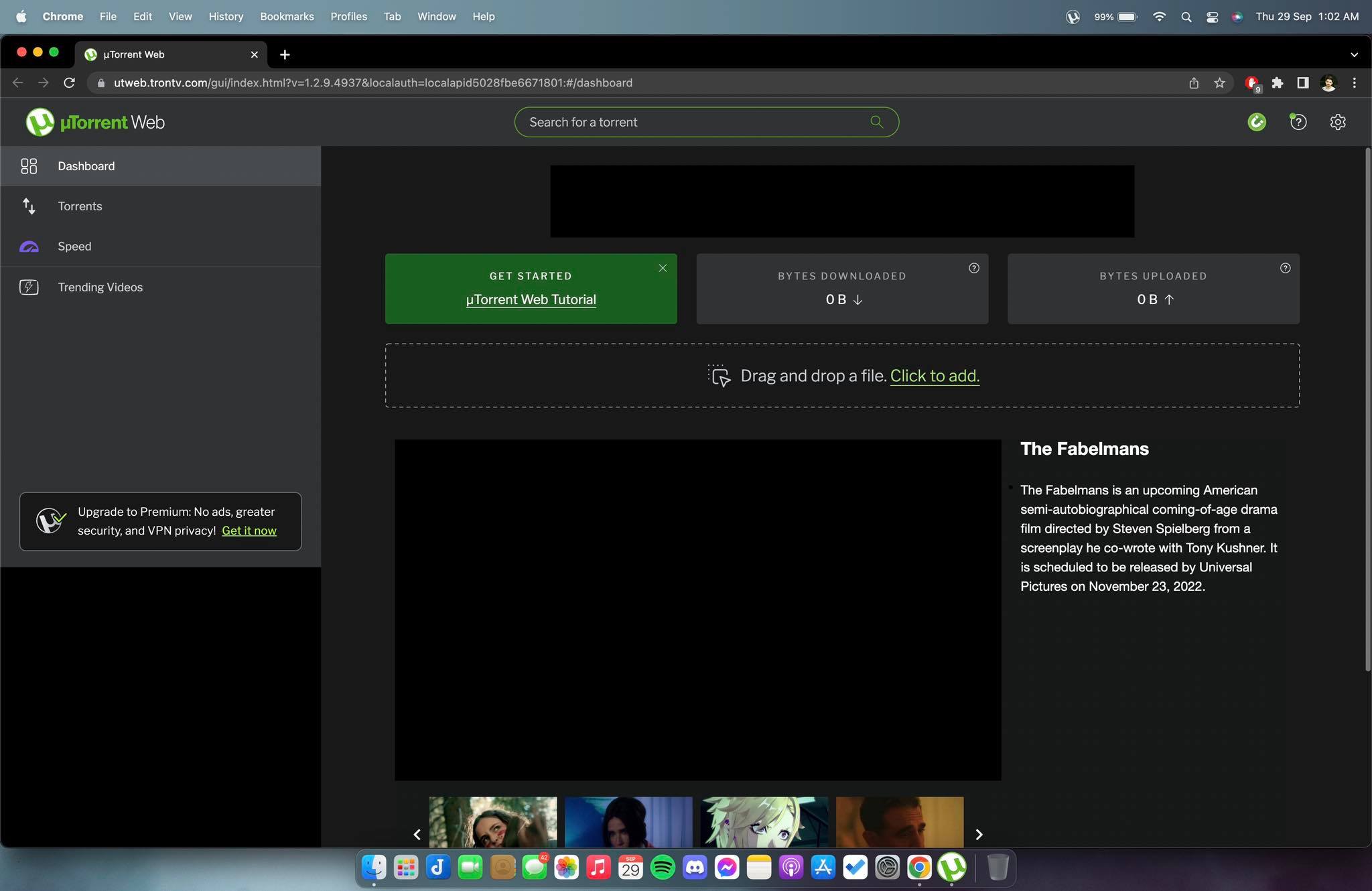Click the 'Click to add.' link
Image resolution: width=1372 pixels, height=891 pixels.
click(x=935, y=376)
